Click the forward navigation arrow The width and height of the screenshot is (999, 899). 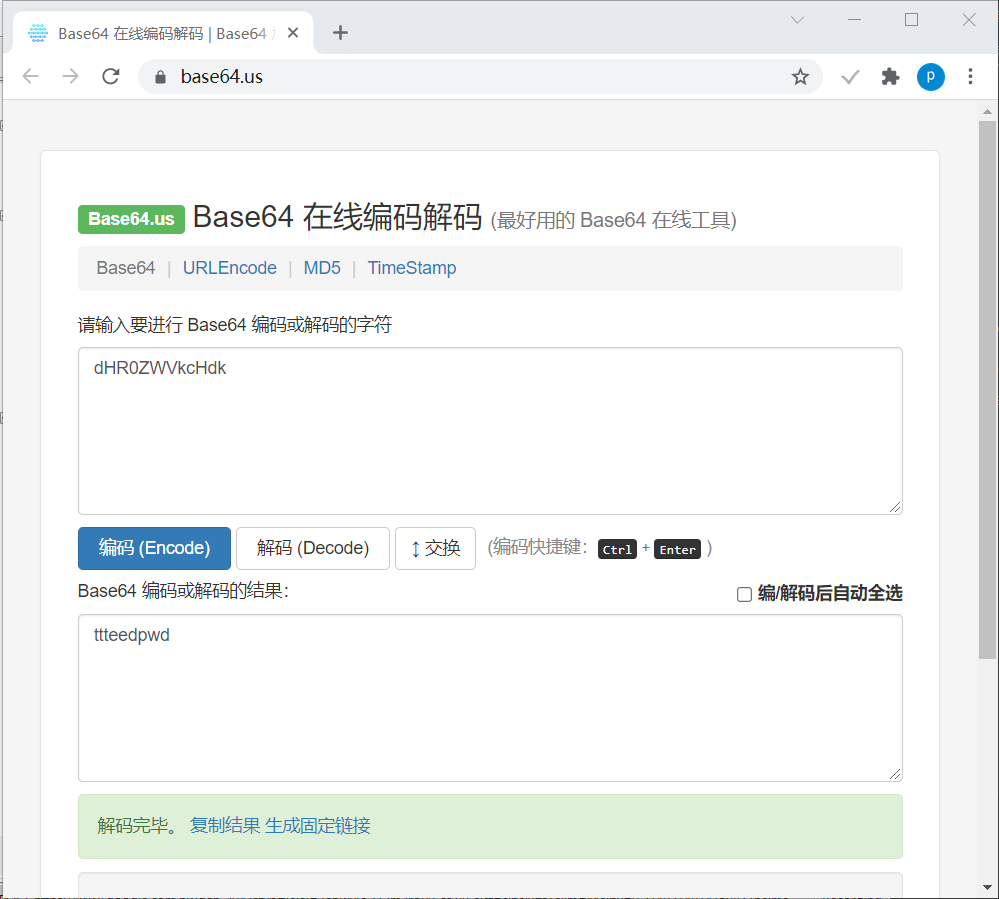click(x=70, y=76)
